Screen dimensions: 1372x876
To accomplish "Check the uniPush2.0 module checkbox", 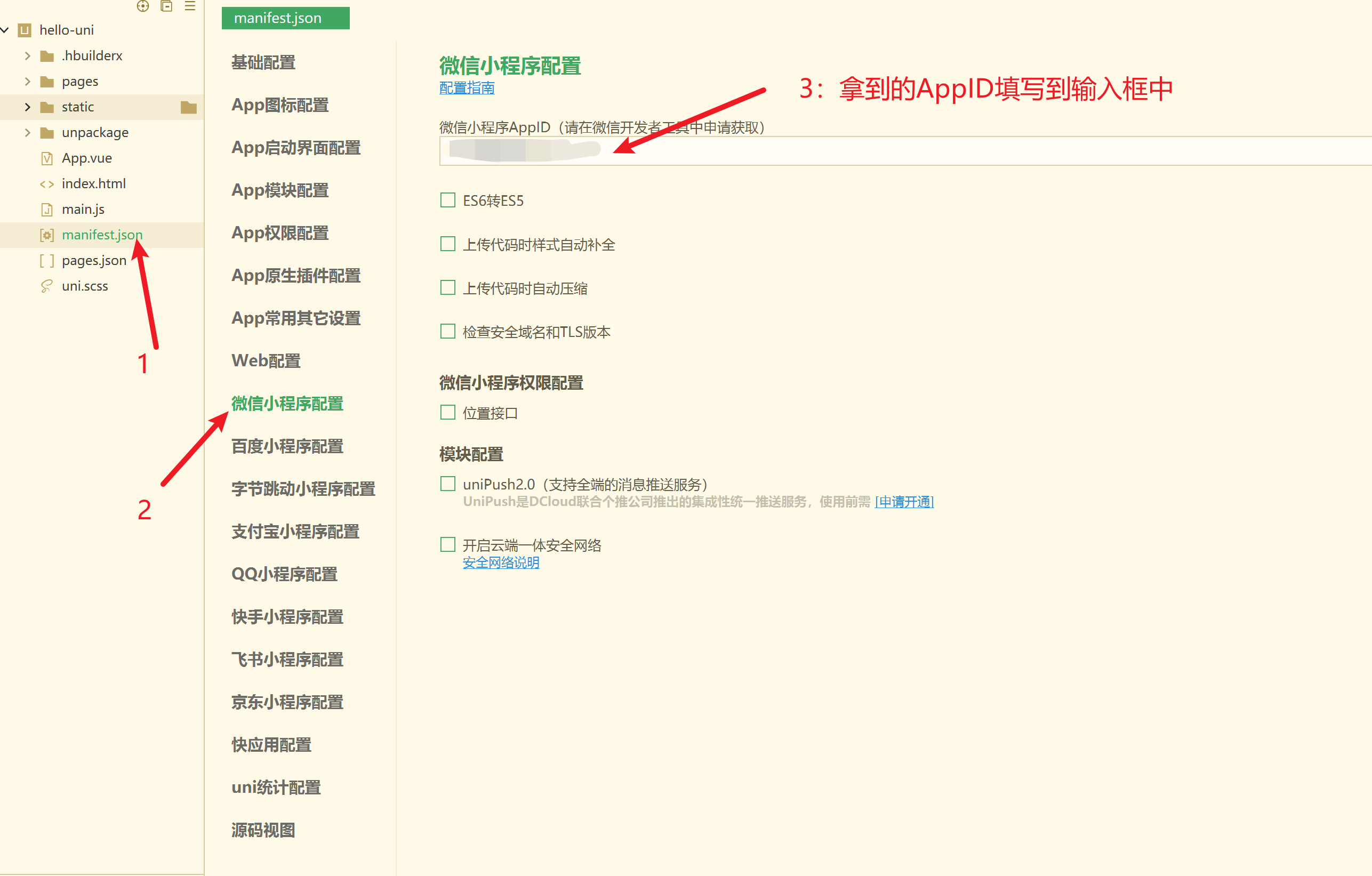I will [x=448, y=484].
